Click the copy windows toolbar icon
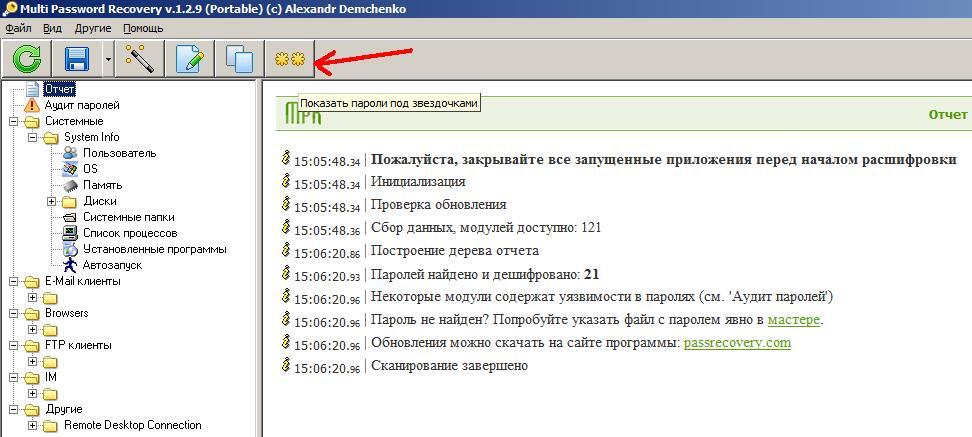The width and height of the screenshot is (972, 437). (x=239, y=59)
